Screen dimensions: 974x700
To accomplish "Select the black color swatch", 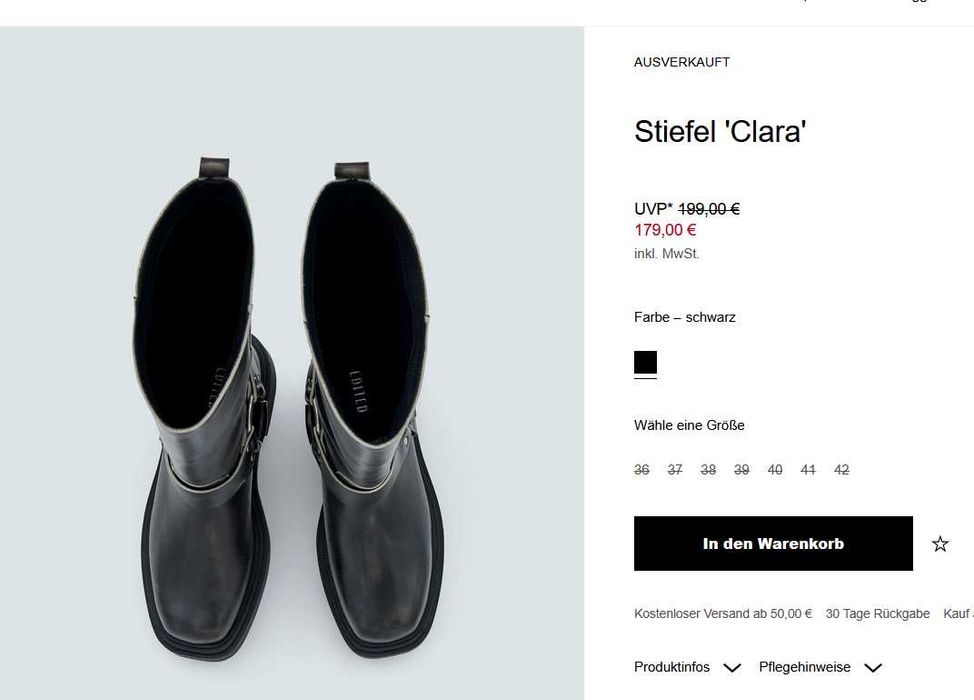I will (x=645, y=362).
